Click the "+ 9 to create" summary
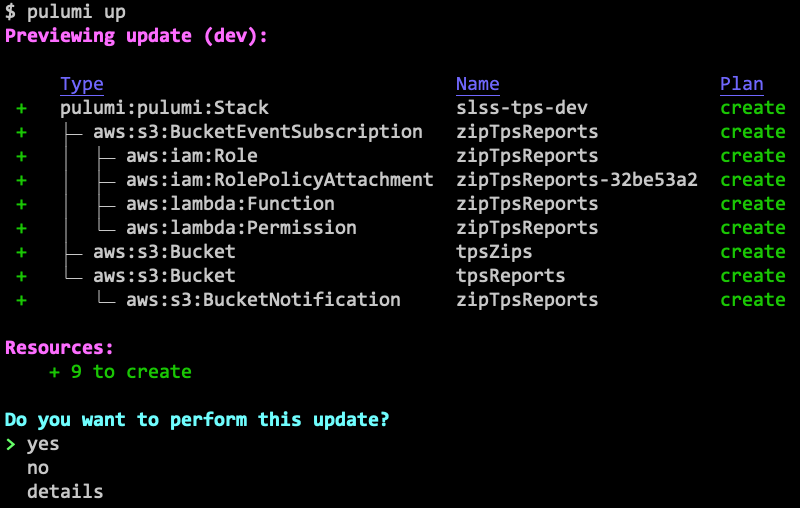Viewport: 800px width, 508px height. (120, 372)
